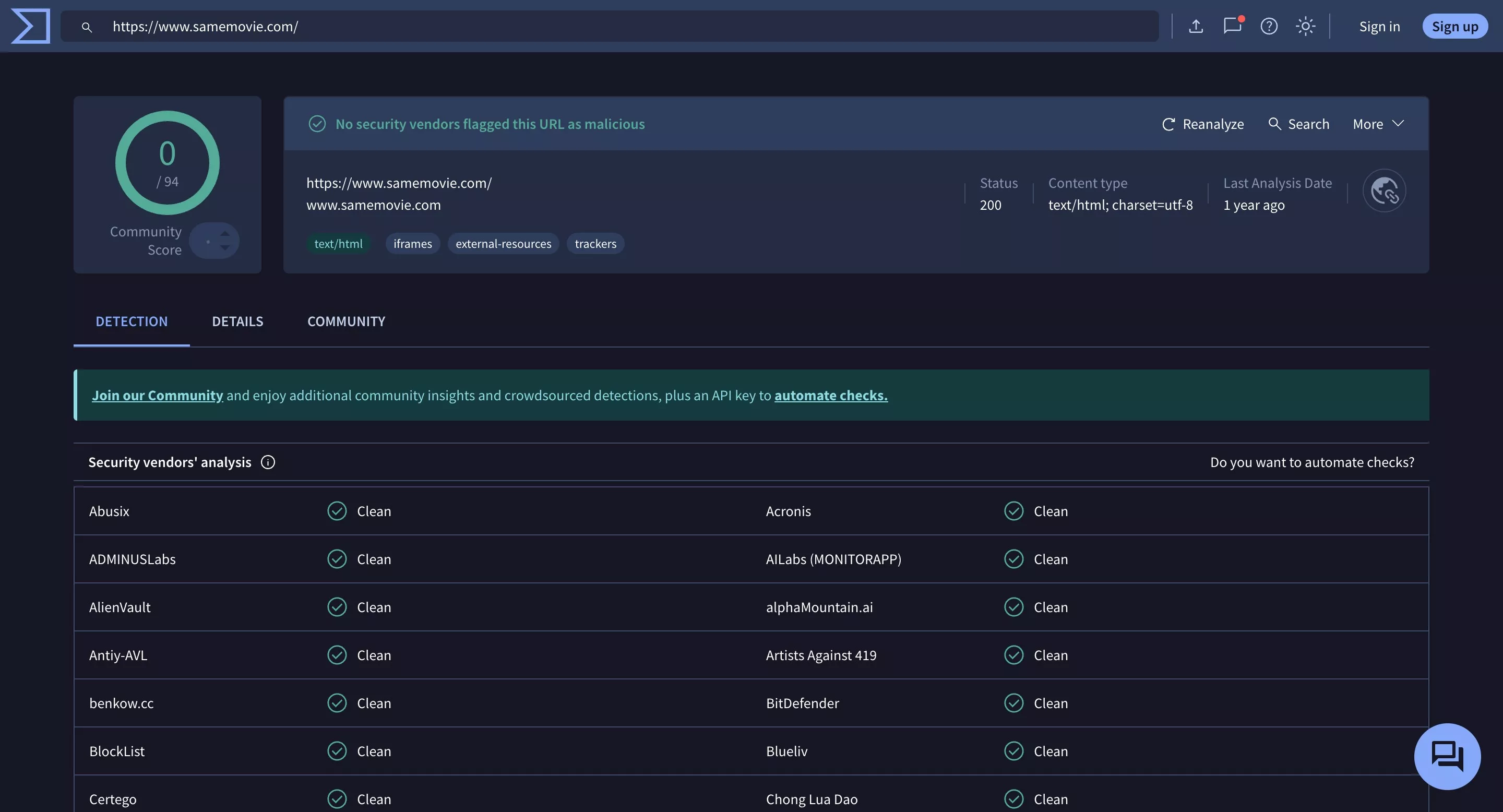The image size is (1503, 812).
Task: Click the search magnifier icon in URL bar
Action: pos(86,27)
